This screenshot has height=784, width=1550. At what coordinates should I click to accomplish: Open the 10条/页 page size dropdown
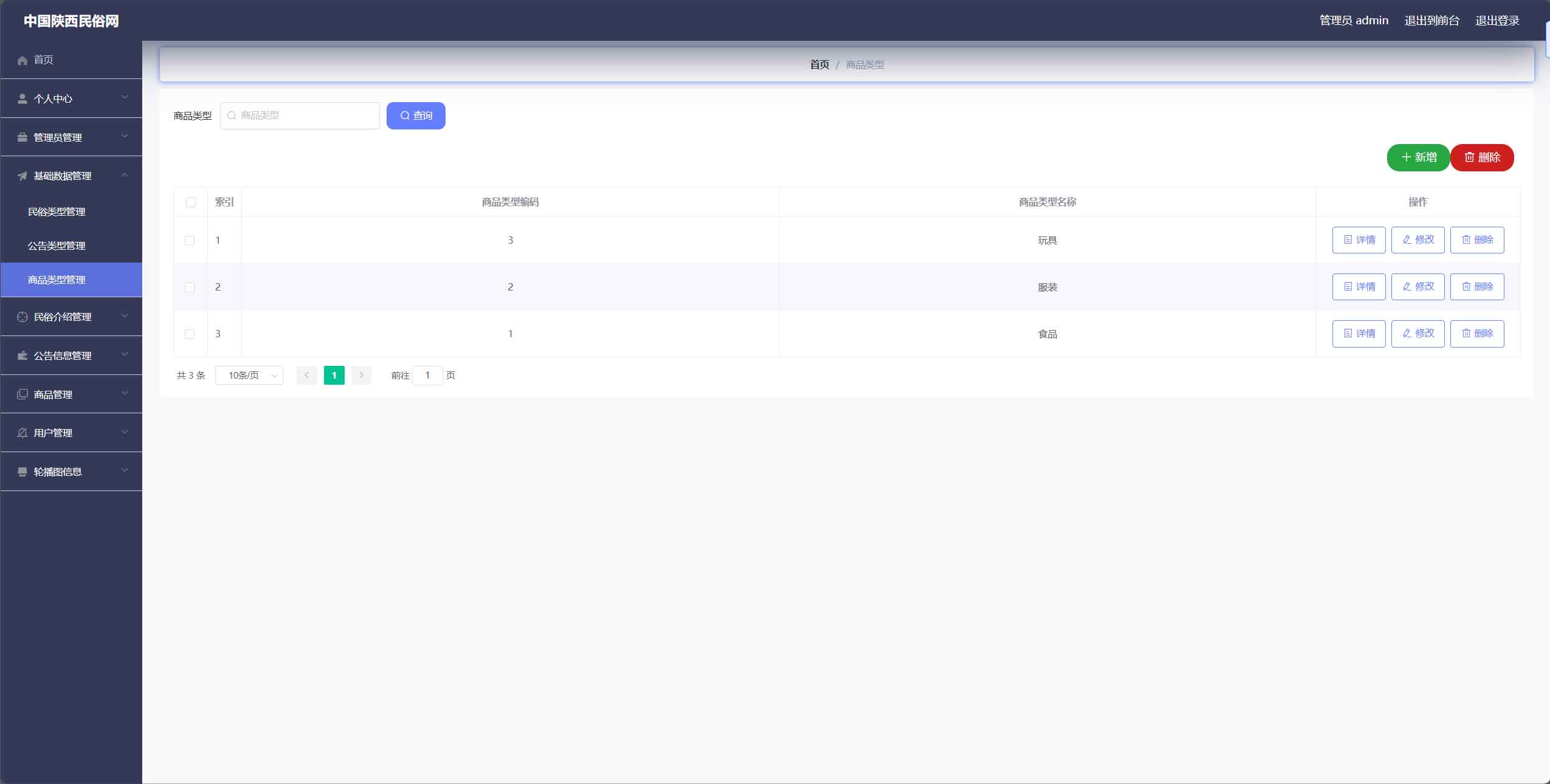249,376
